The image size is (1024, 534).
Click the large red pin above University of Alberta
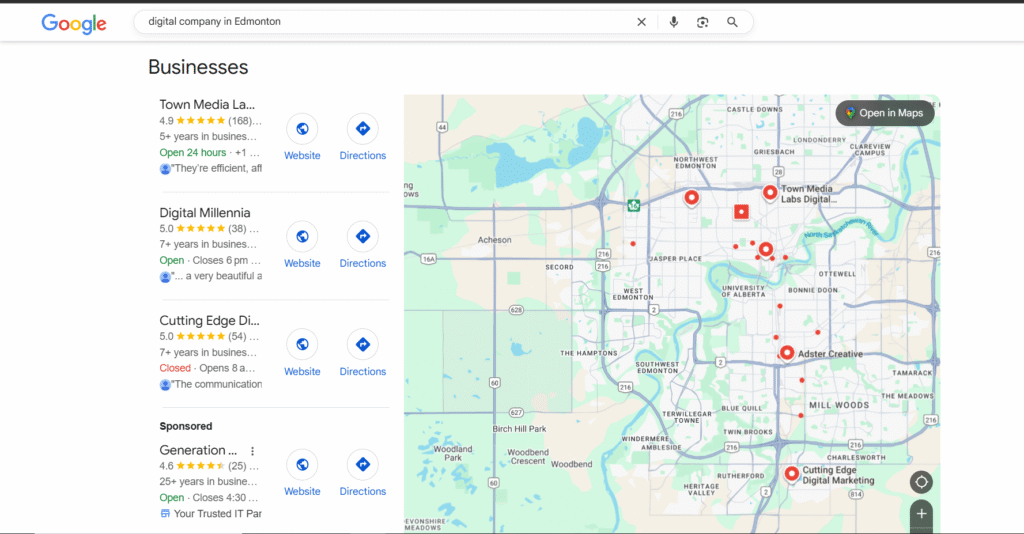[766, 249]
